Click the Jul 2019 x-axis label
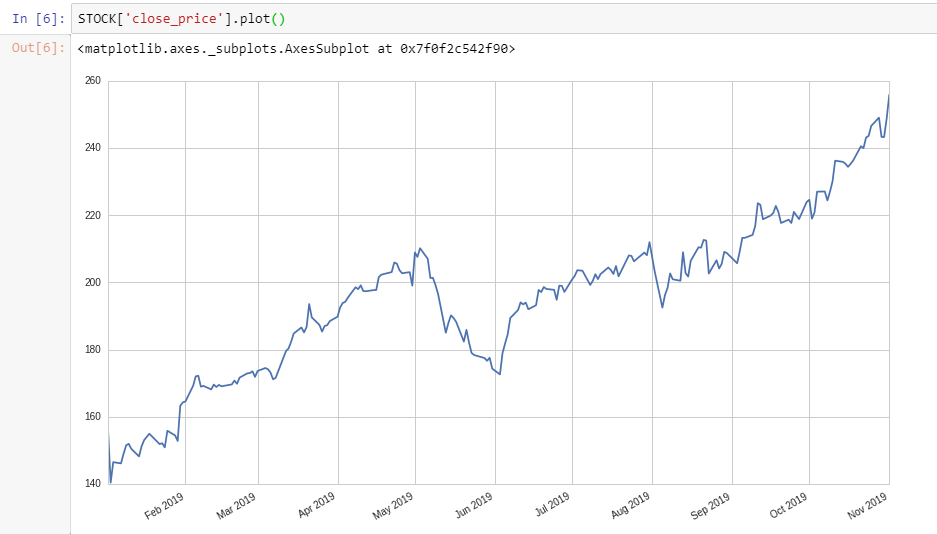The height and width of the screenshot is (534, 937). pos(552,505)
